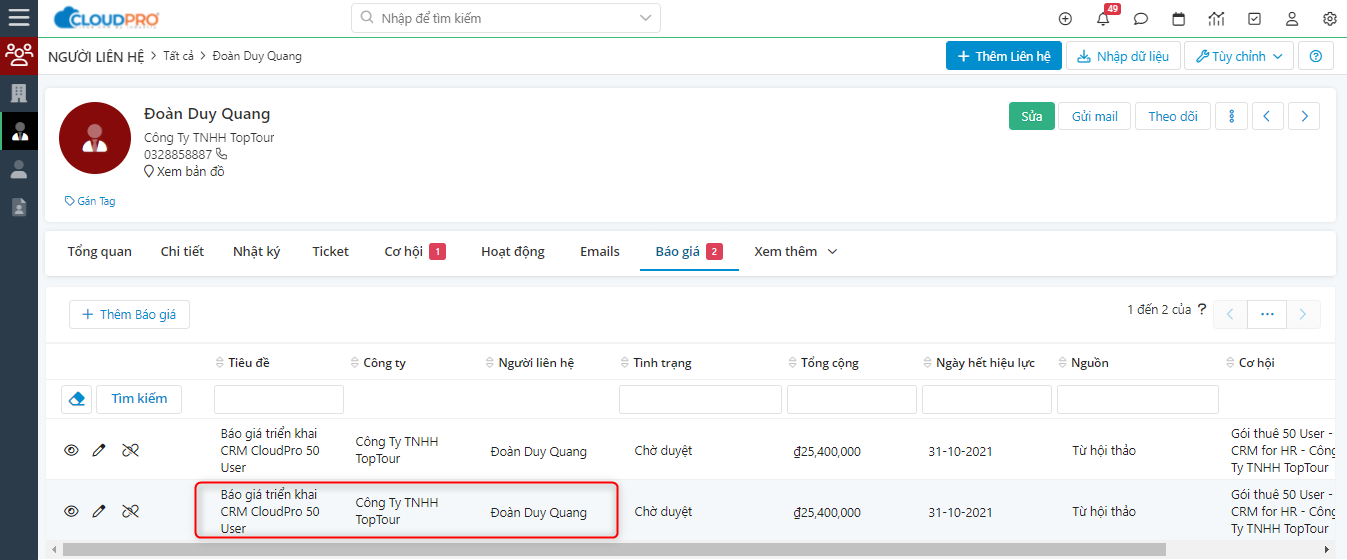Viewport: 1347px width, 560px height.
Task: Click the Thêm Liên hệ button
Action: click(x=1004, y=56)
